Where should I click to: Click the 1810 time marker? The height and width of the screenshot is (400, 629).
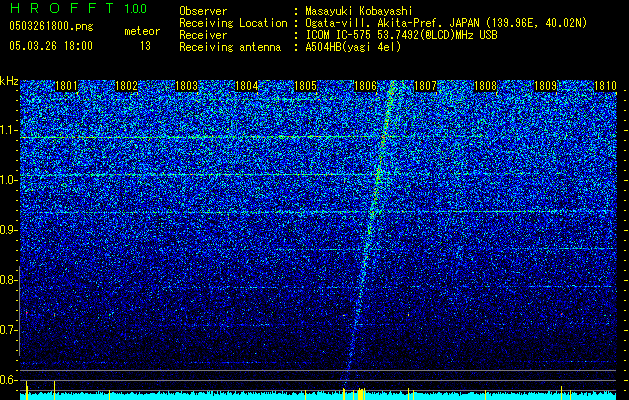tap(605, 86)
